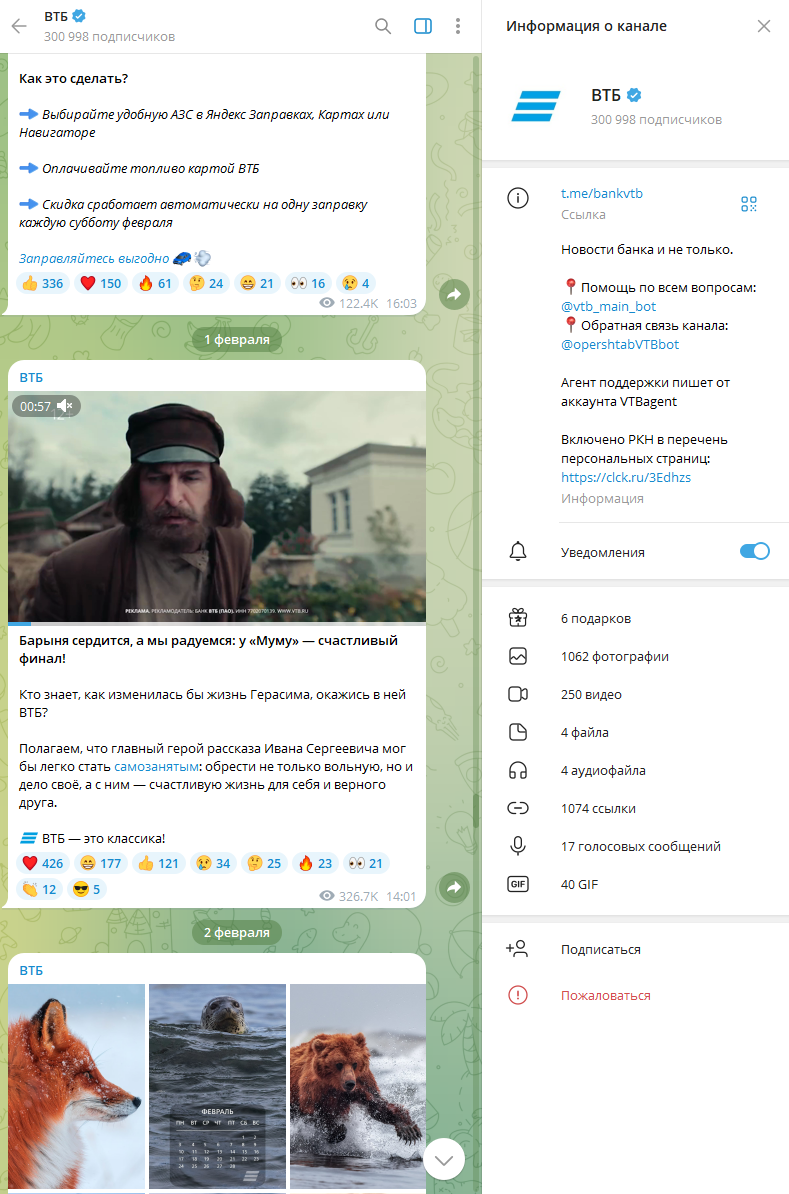The image size is (789, 1194).
Task: Click the microphone icon
Action: pos(518,846)
